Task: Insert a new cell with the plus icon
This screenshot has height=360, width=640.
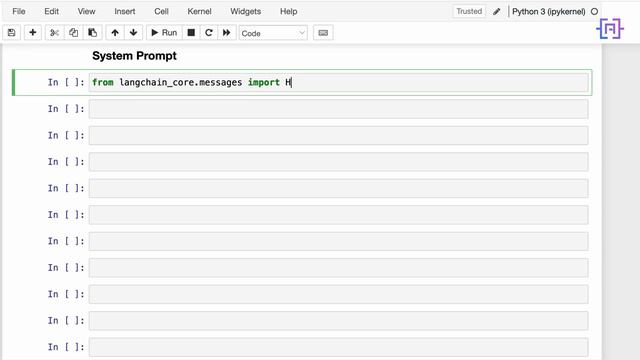Action: [x=33, y=33]
